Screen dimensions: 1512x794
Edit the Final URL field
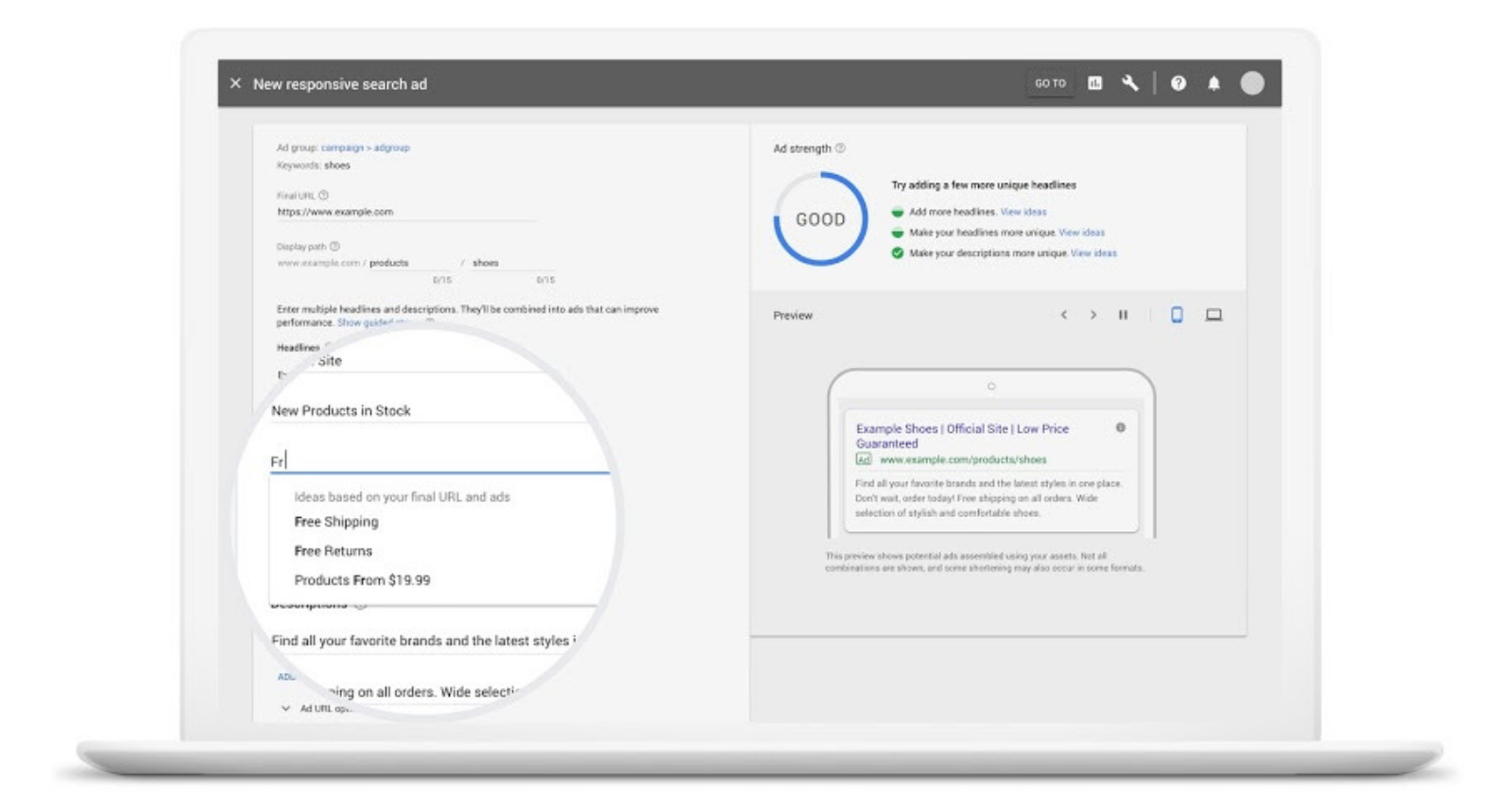coord(406,212)
